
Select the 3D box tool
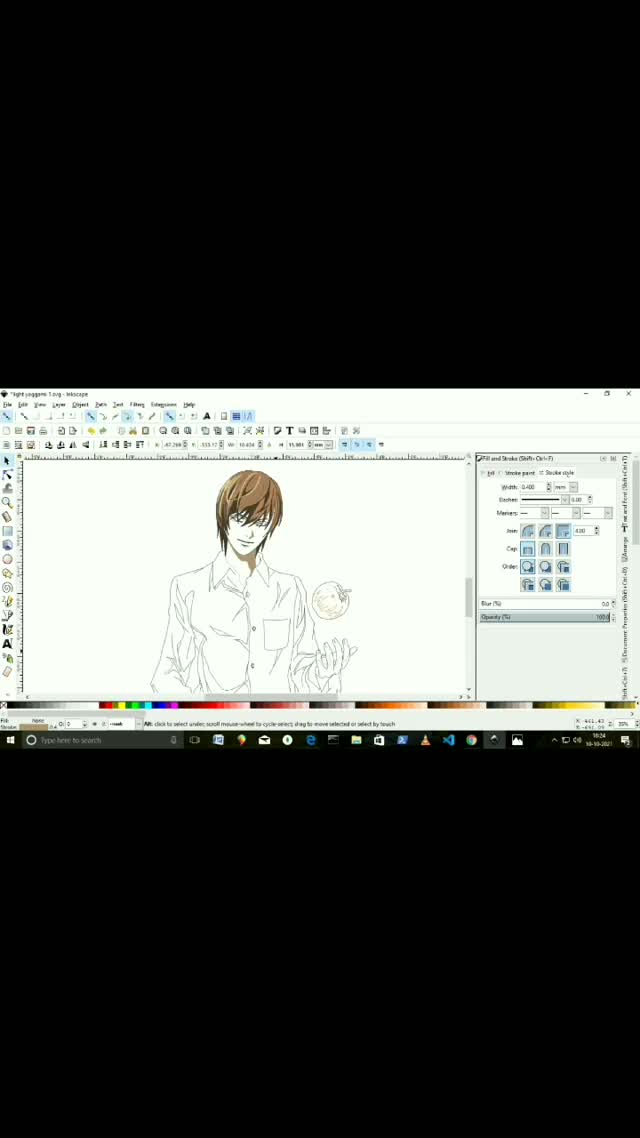click(x=7, y=545)
